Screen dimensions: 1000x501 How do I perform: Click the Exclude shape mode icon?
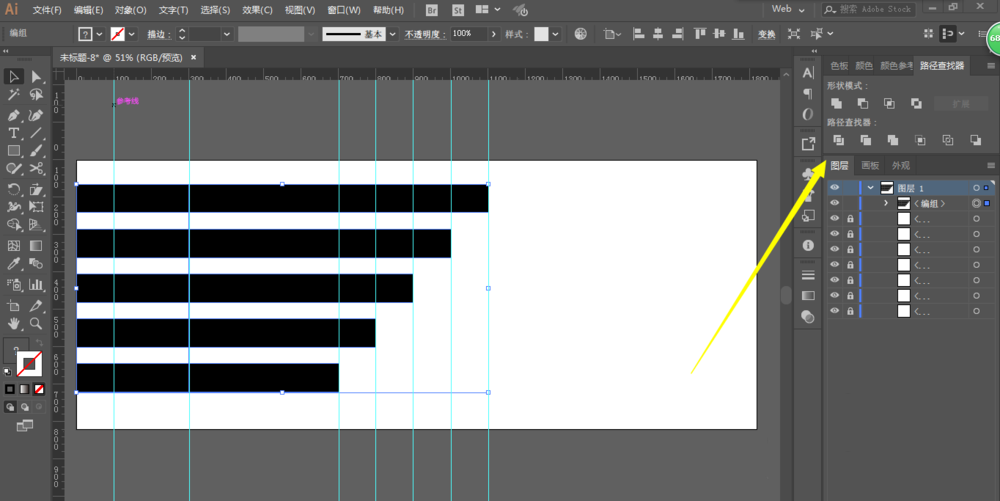point(916,103)
